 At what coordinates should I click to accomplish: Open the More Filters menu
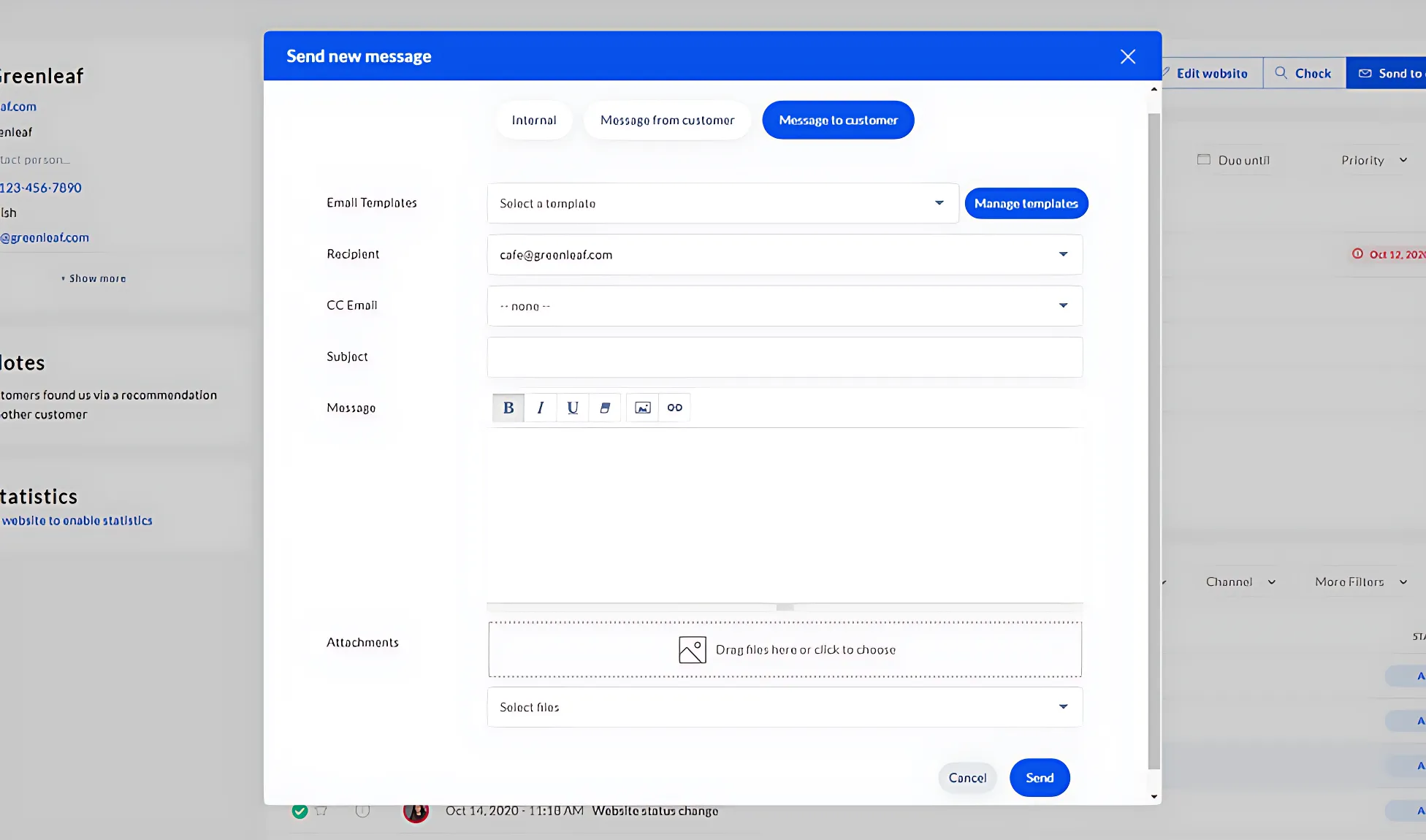coord(1360,581)
